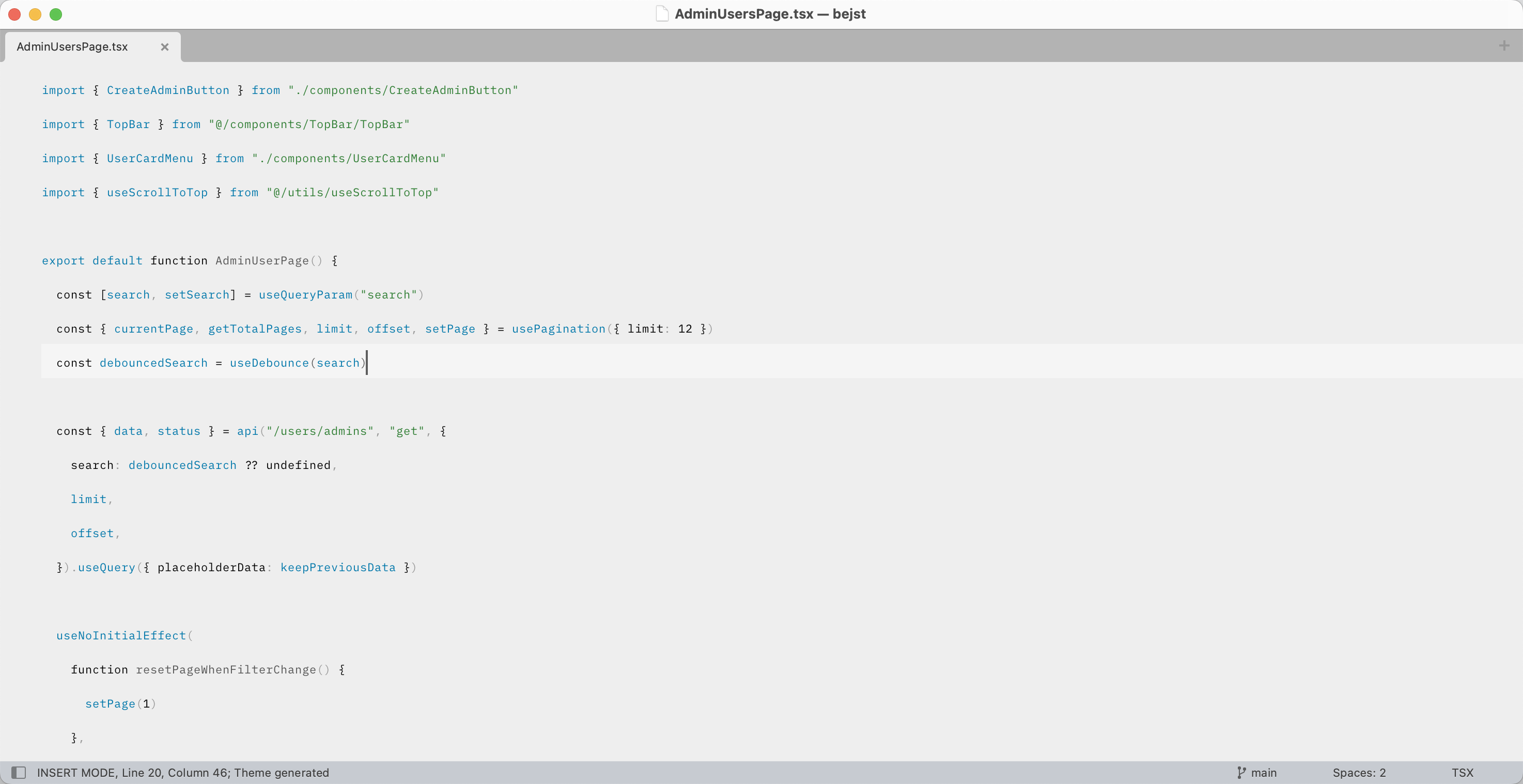Click the git branch icon in status bar

click(x=1241, y=772)
